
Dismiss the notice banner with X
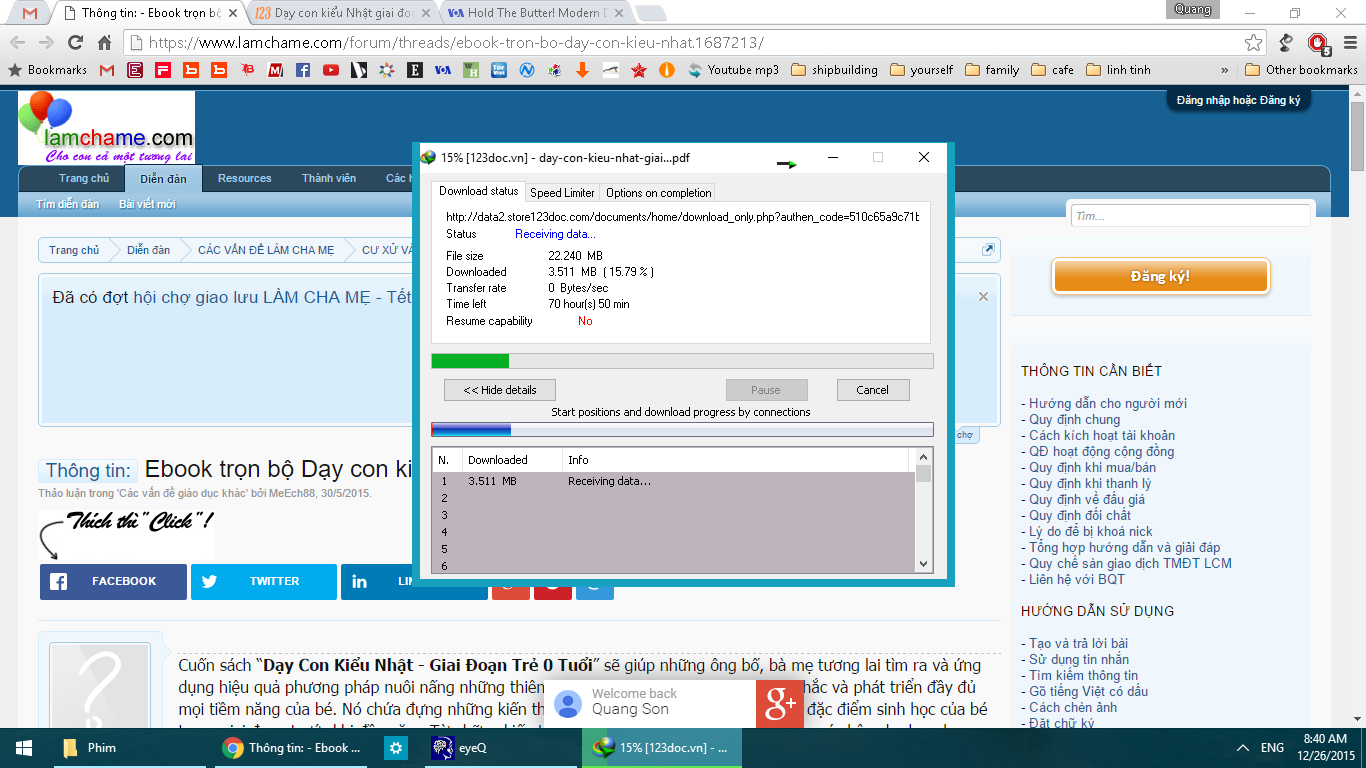point(983,297)
